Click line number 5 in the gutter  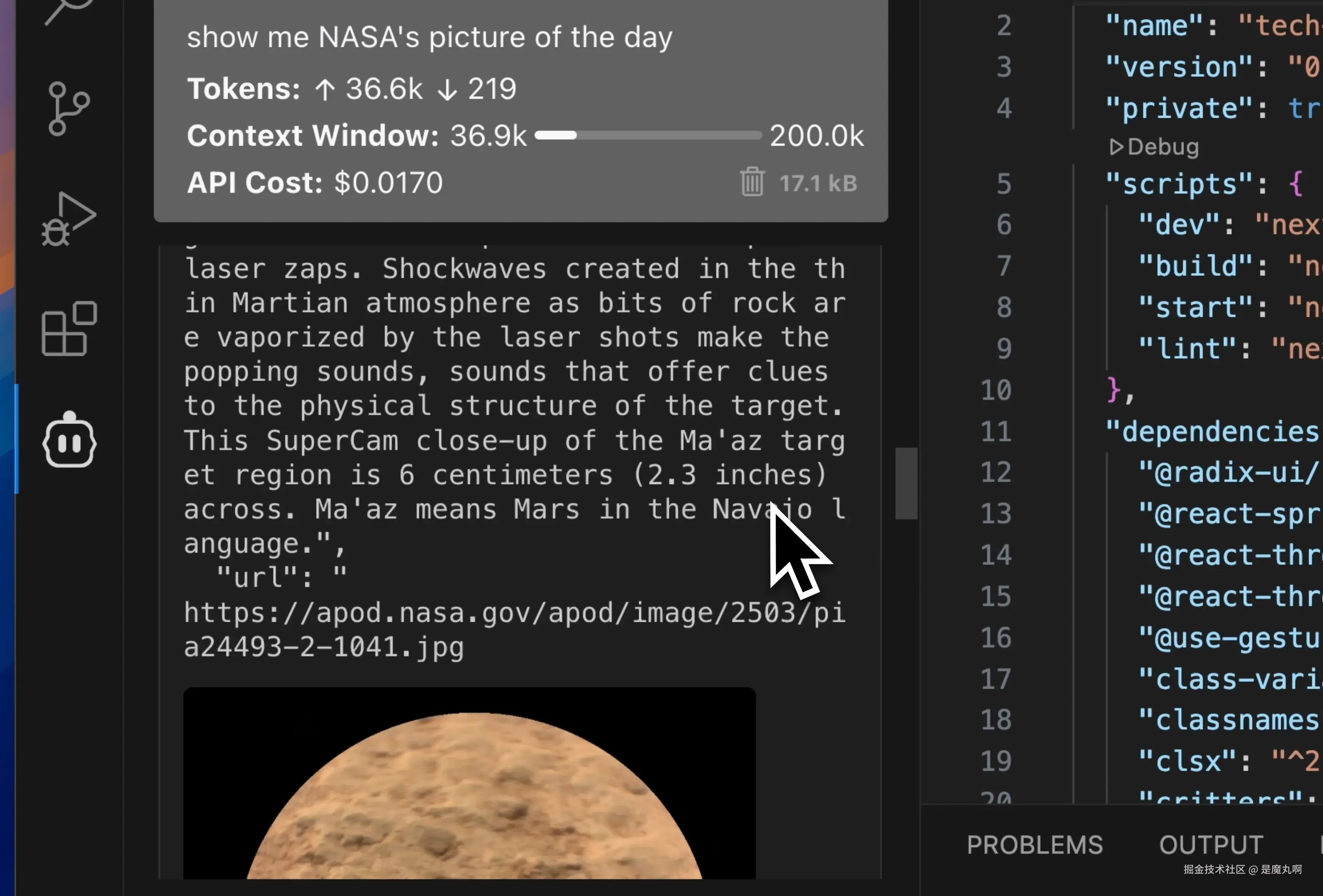point(1004,184)
